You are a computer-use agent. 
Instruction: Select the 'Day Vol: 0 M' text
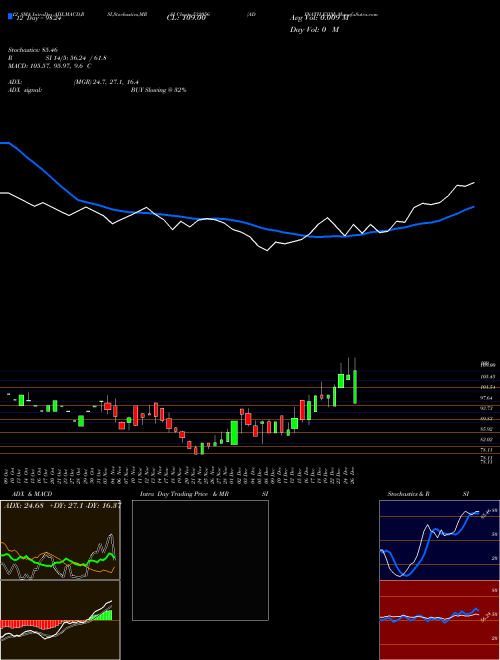[x=314, y=30]
